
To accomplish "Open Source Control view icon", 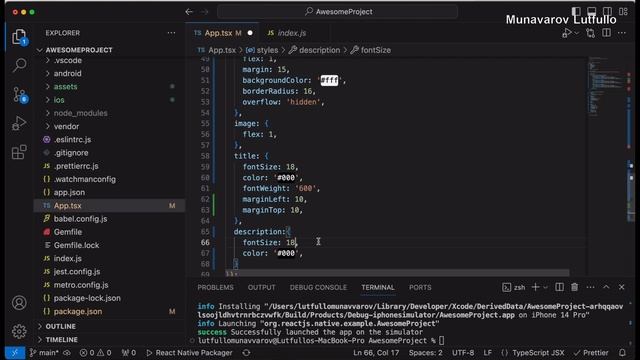I will click(19, 95).
